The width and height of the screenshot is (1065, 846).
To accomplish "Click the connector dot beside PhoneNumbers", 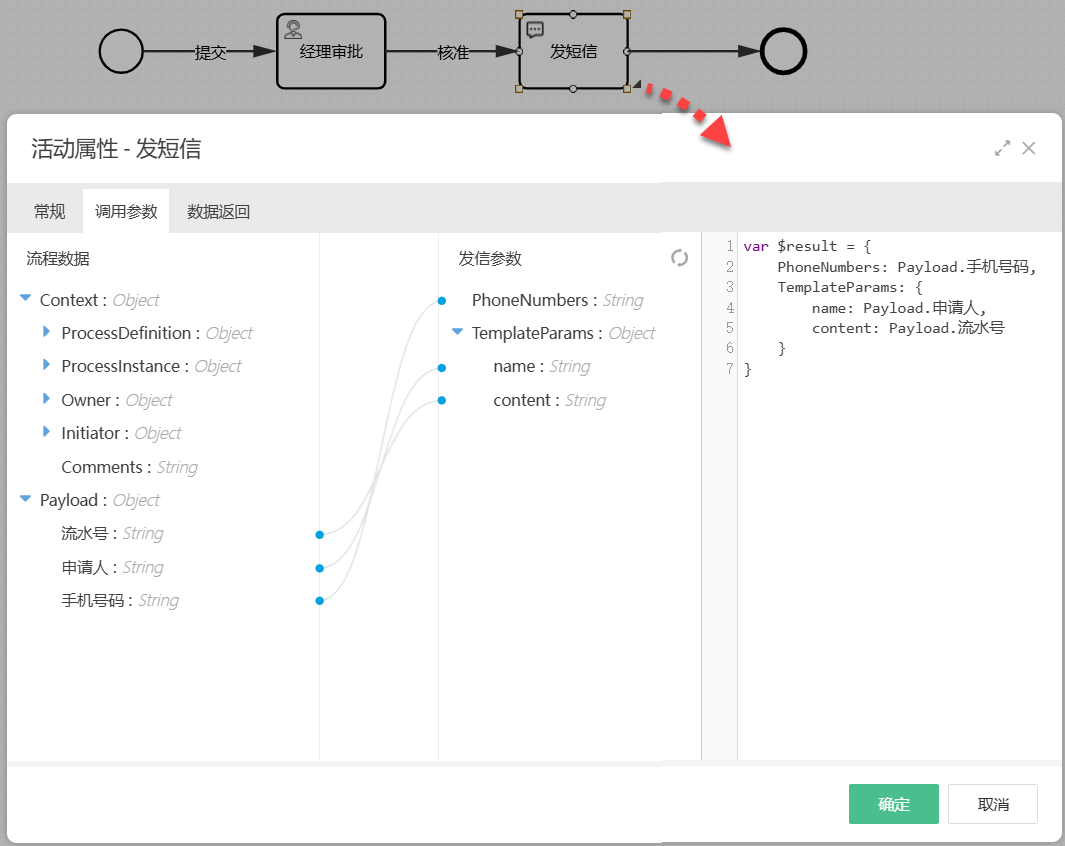I will [441, 301].
